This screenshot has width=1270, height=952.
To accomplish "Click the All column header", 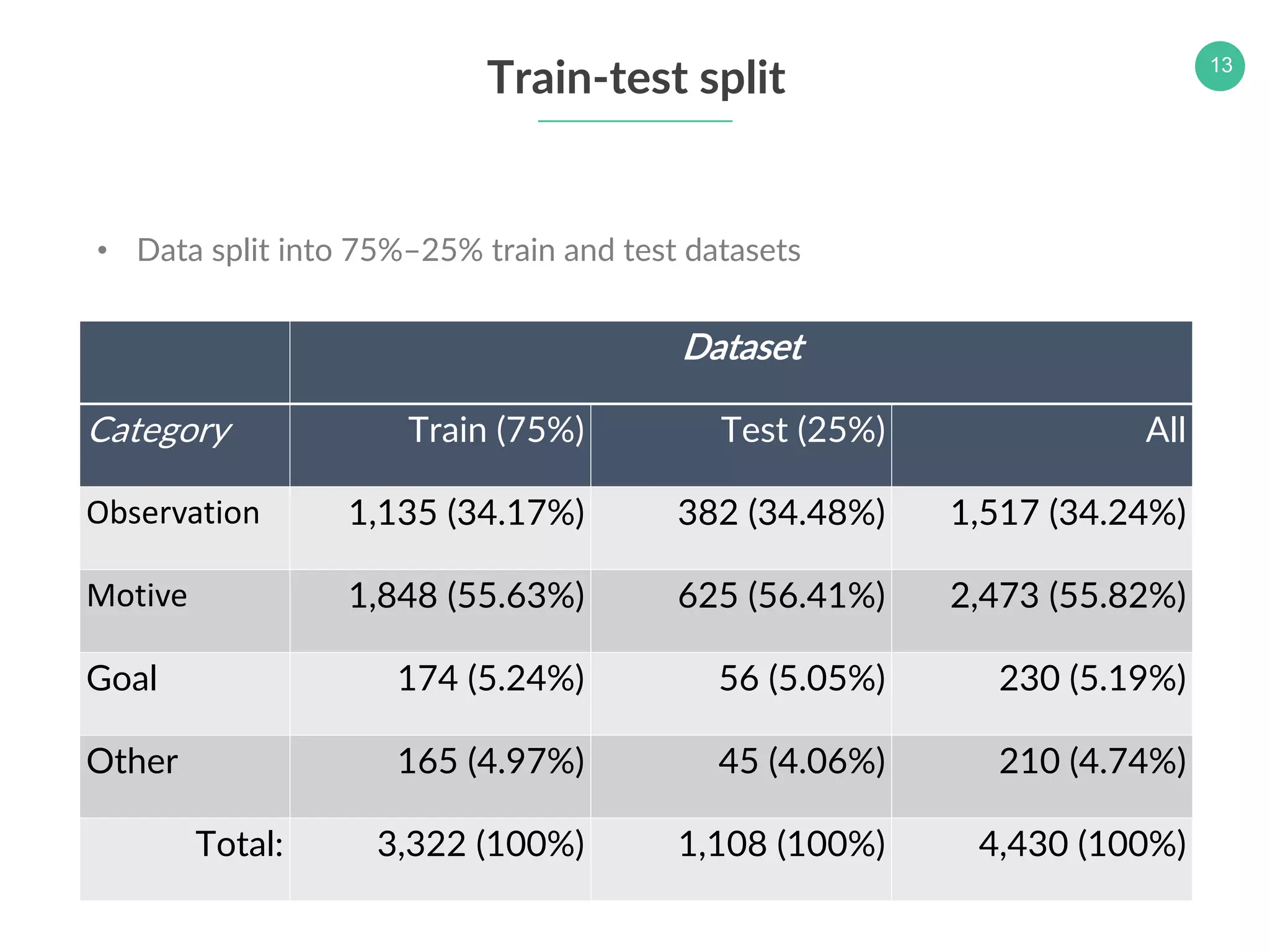I will pyautogui.click(x=1165, y=430).
